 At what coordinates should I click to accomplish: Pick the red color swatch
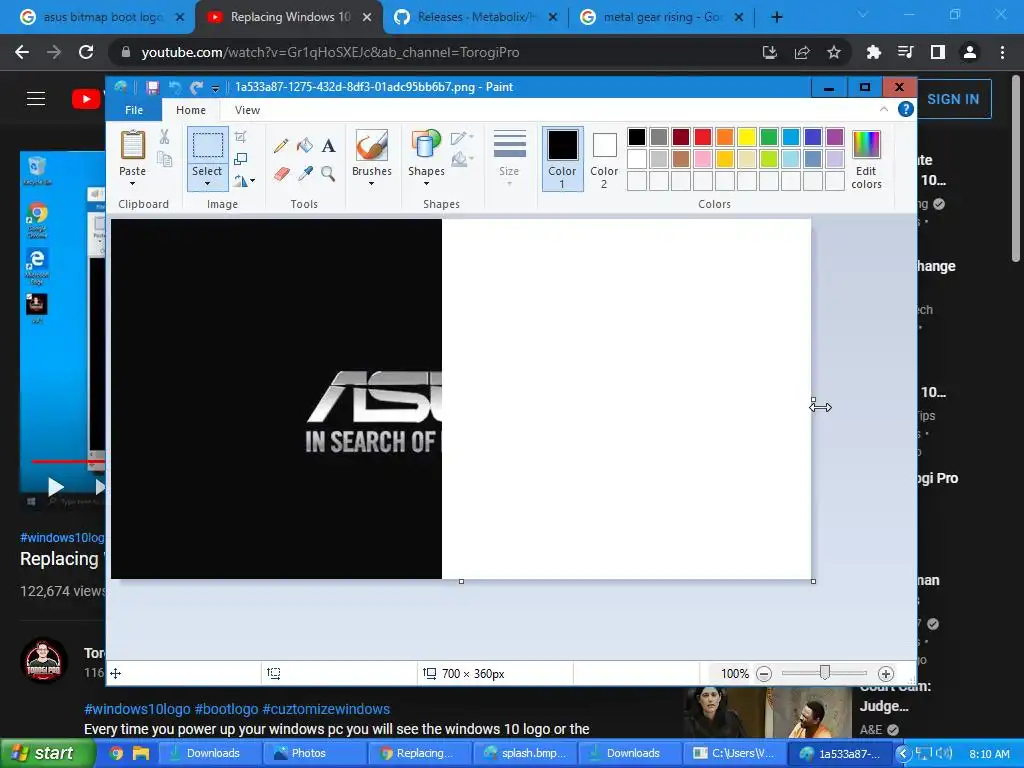(x=703, y=136)
